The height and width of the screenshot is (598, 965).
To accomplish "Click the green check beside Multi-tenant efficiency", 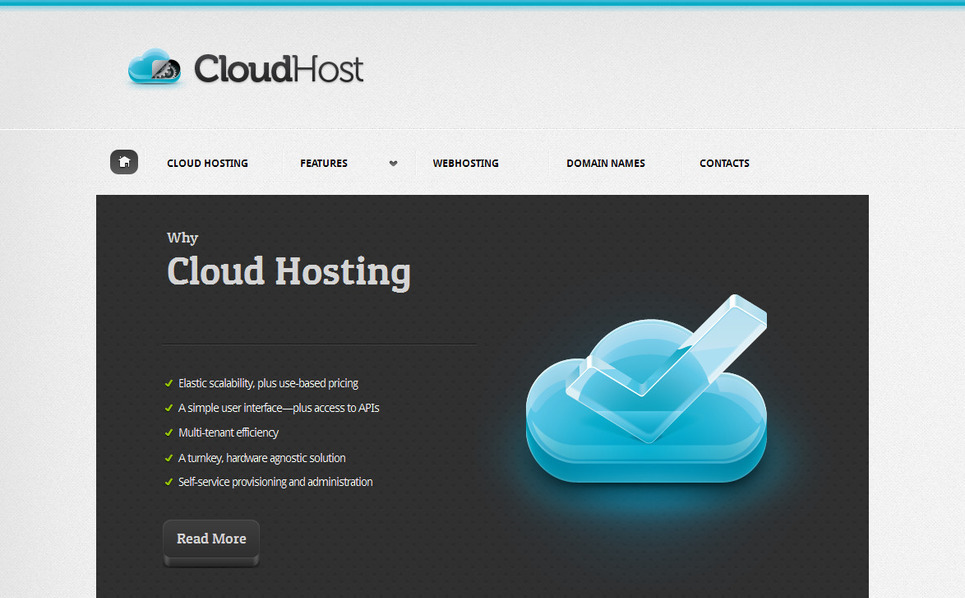I will point(169,433).
